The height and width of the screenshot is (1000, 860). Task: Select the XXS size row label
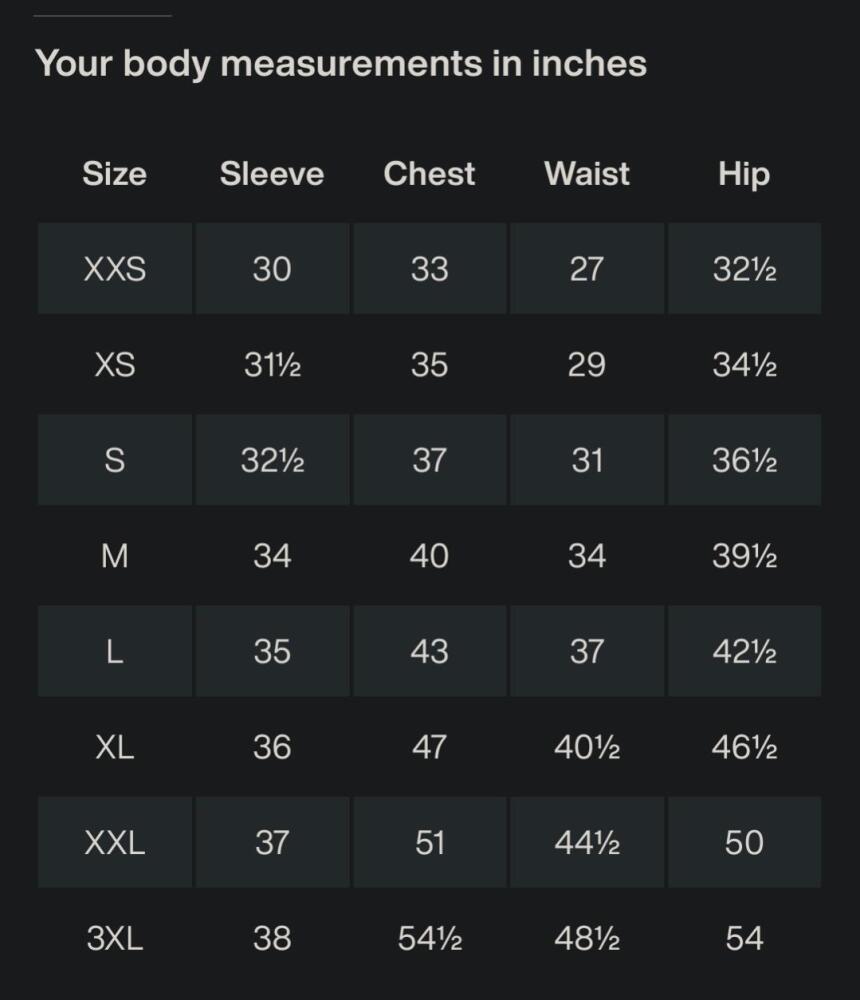(115, 268)
